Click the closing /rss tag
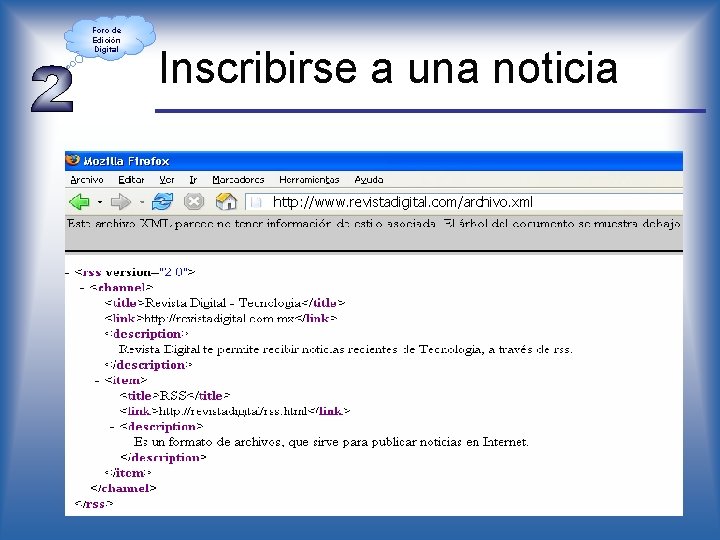 coord(94,504)
